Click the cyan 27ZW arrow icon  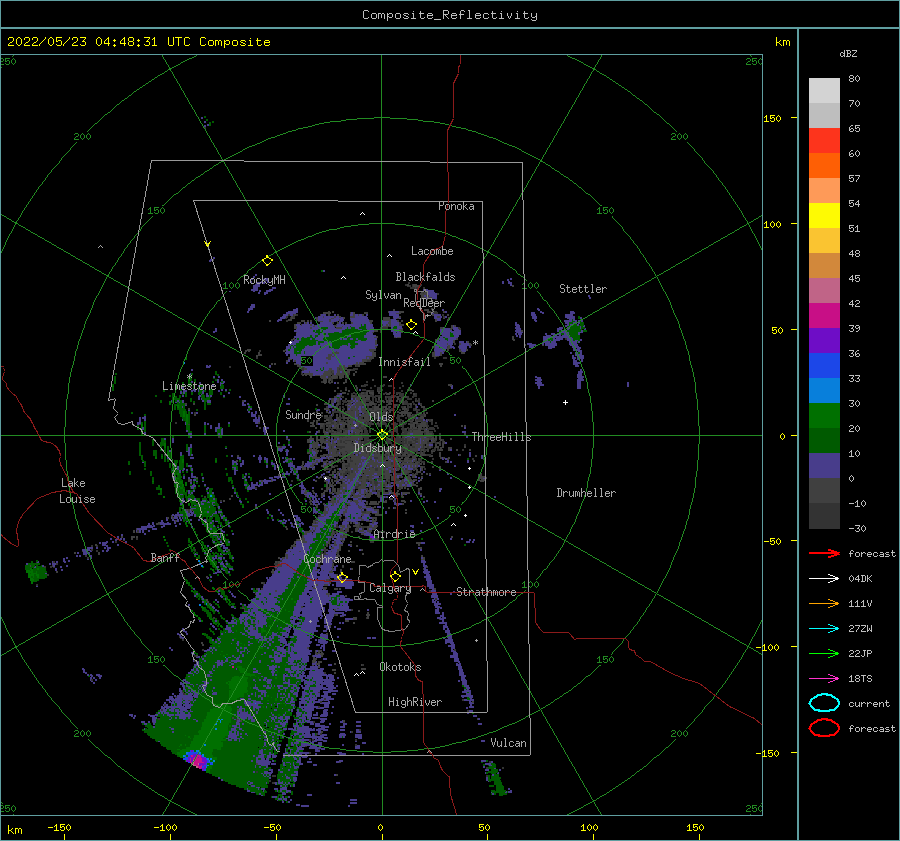pyautogui.click(x=824, y=629)
